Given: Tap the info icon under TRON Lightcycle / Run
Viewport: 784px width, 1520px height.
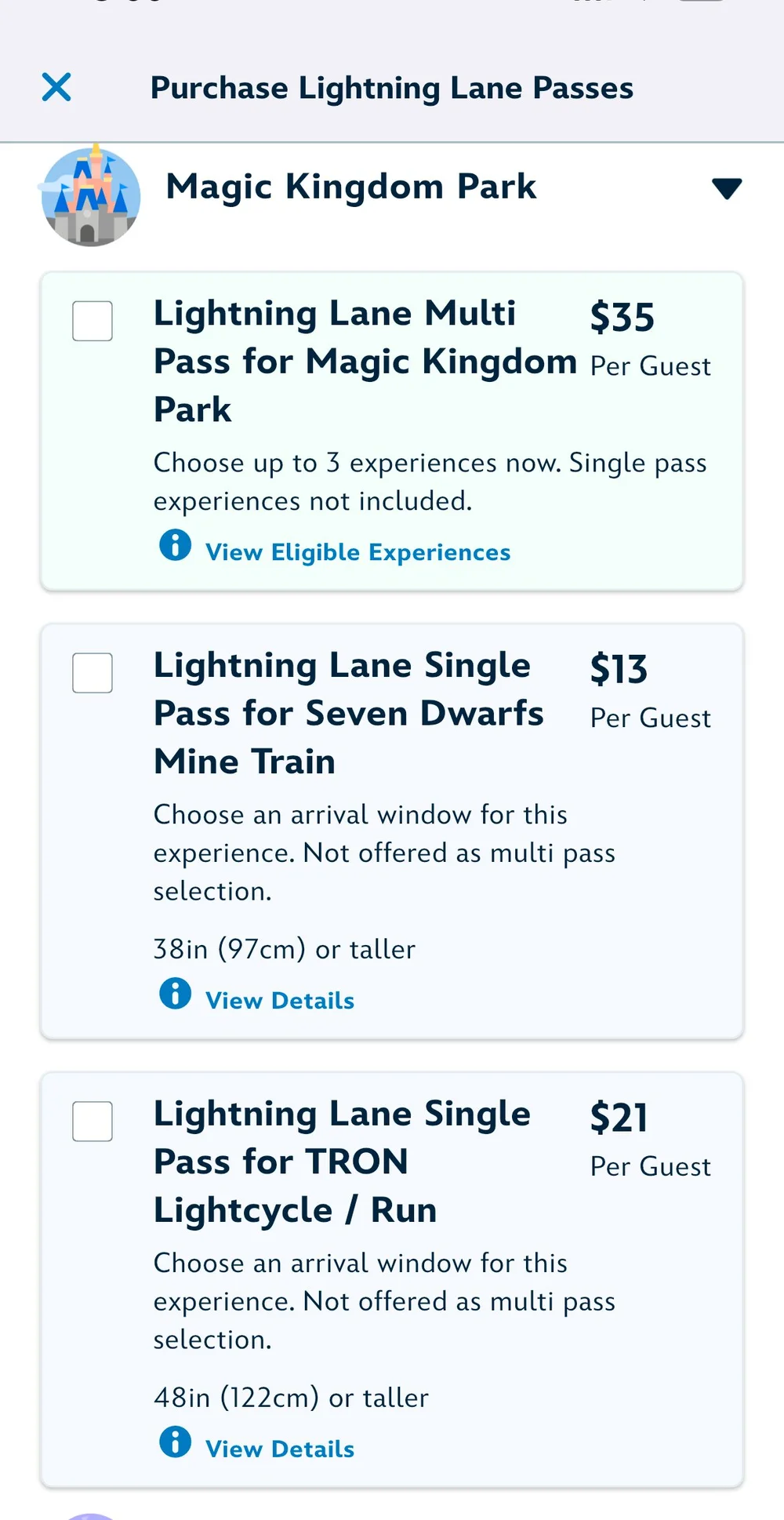Looking at the screenshot, I should (x=175, y=1442).
